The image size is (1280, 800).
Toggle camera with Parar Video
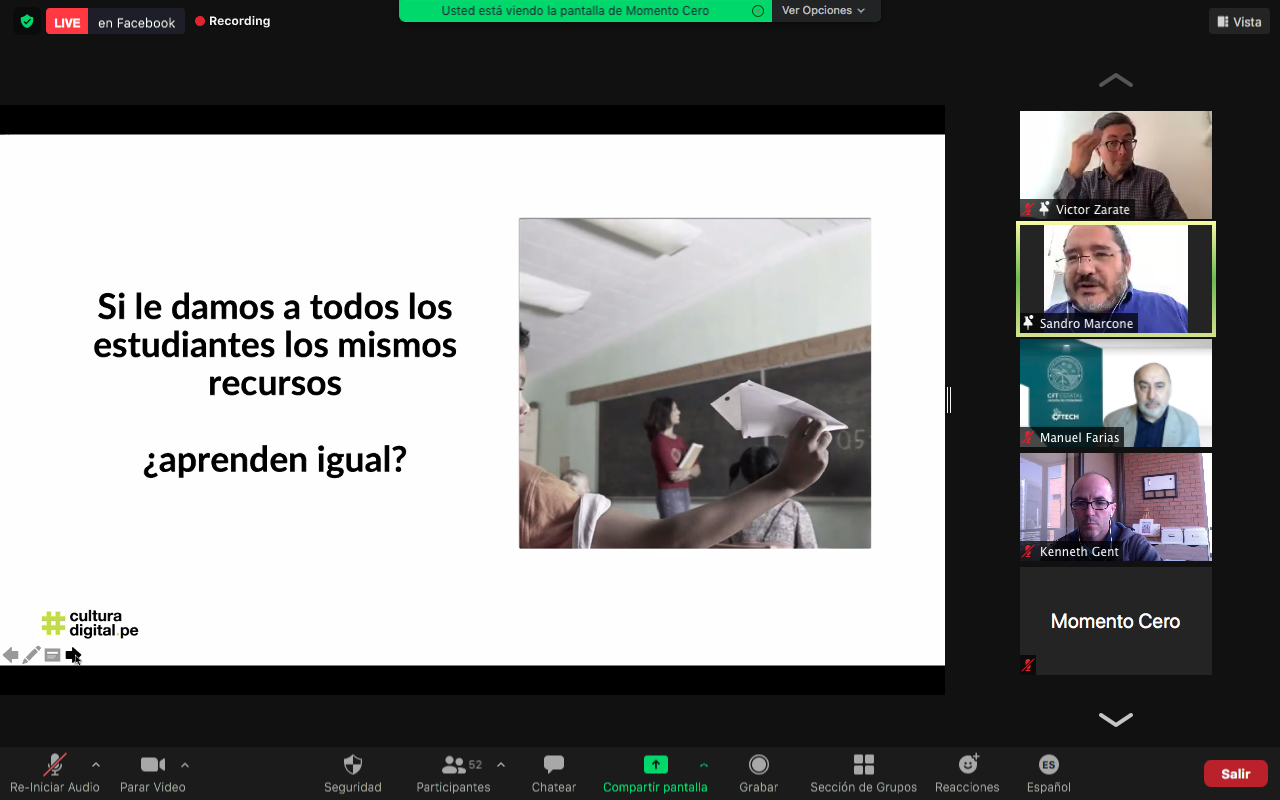152,765
